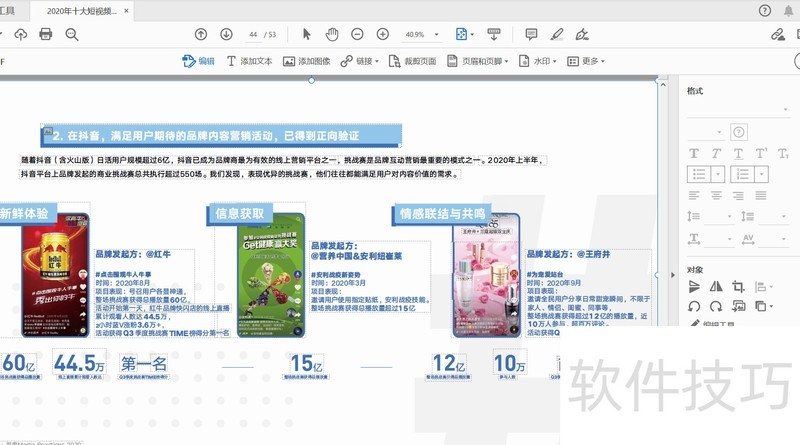Screen dimensions: 800x445
Task: Click 添加文本 add text button
Action: tap(249, 61)
